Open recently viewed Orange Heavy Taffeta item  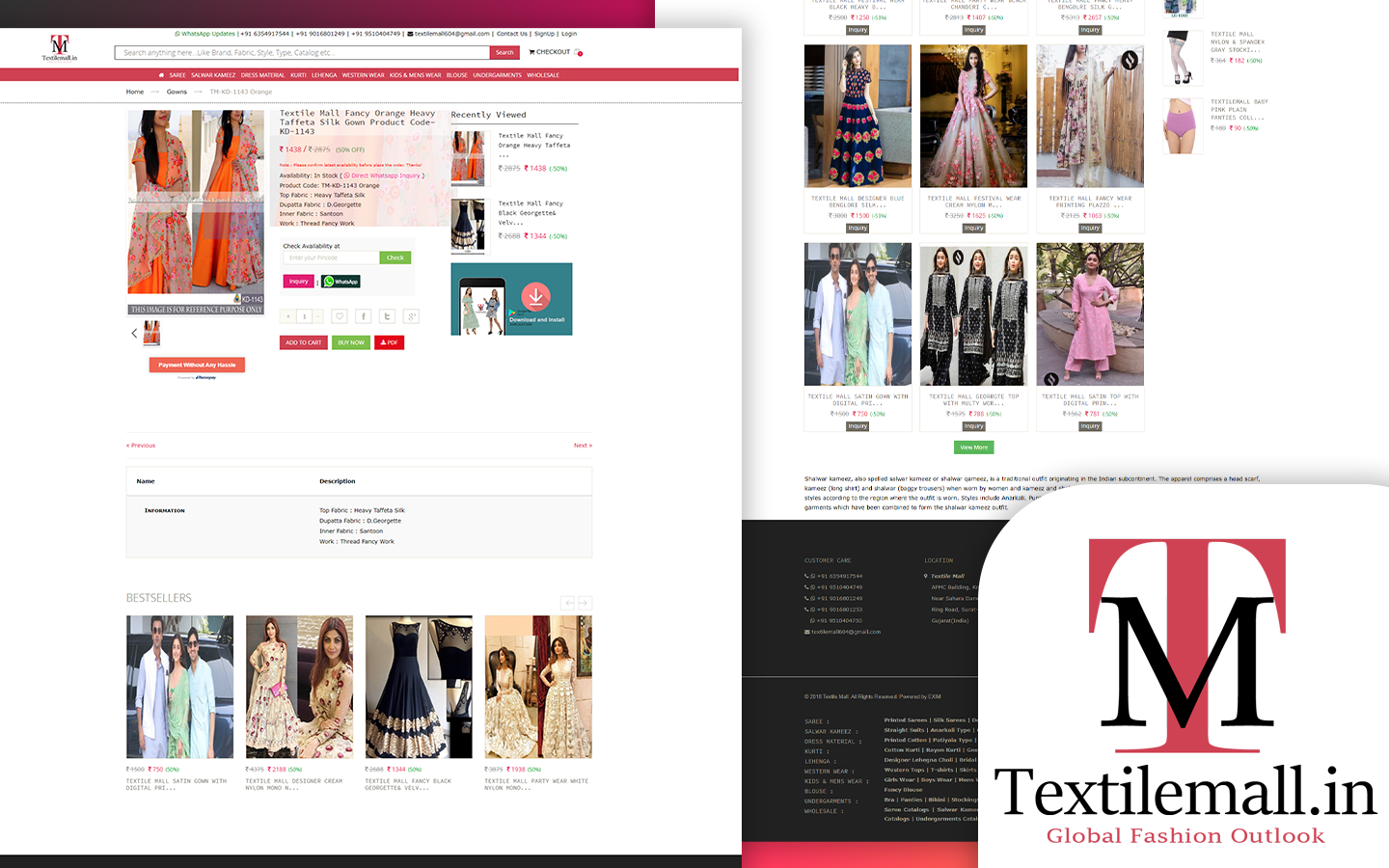click(x=469, y=158)
